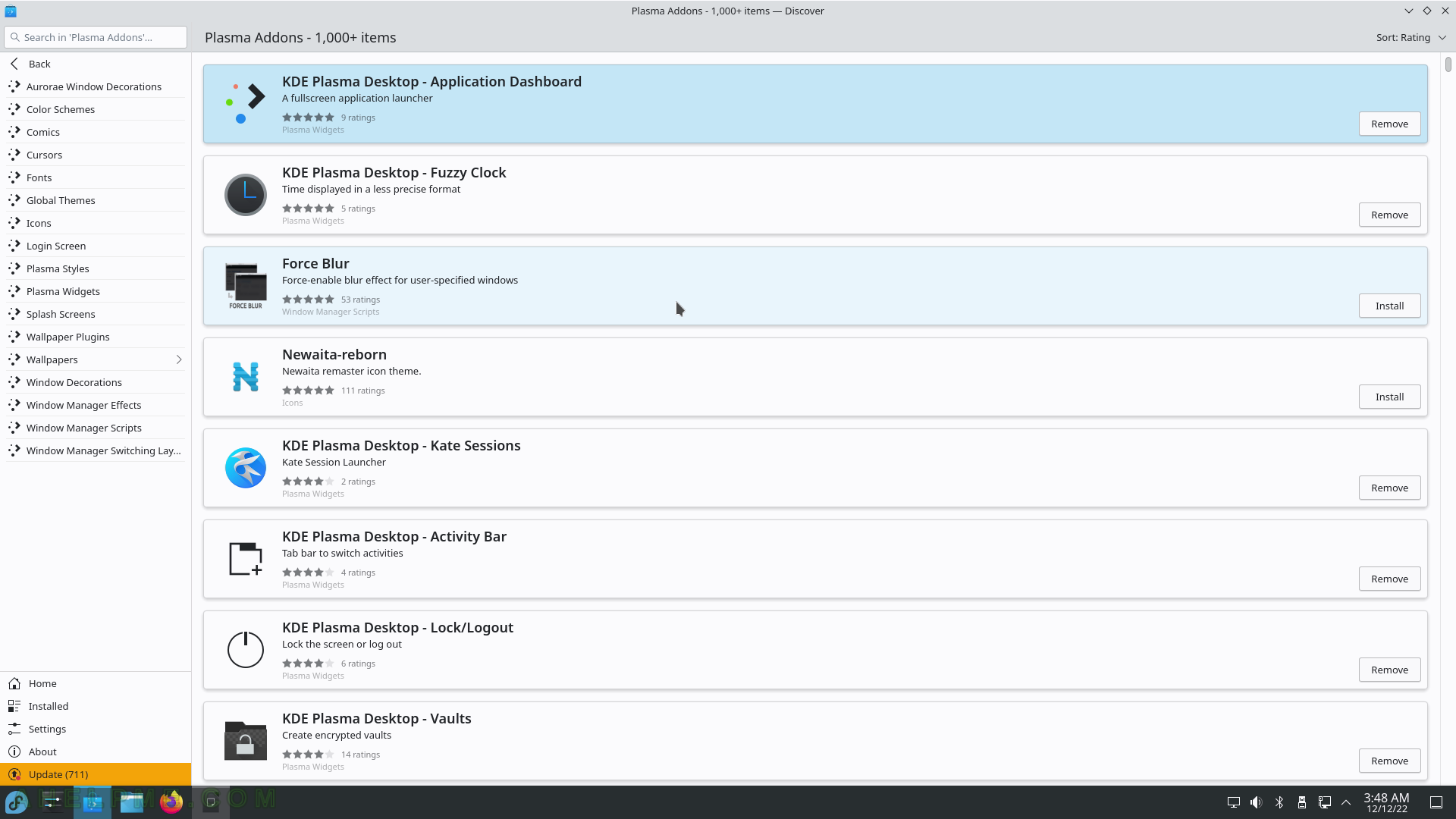
Task: Expand hidden system tray icons arrow
Action: click(1346, 802)
